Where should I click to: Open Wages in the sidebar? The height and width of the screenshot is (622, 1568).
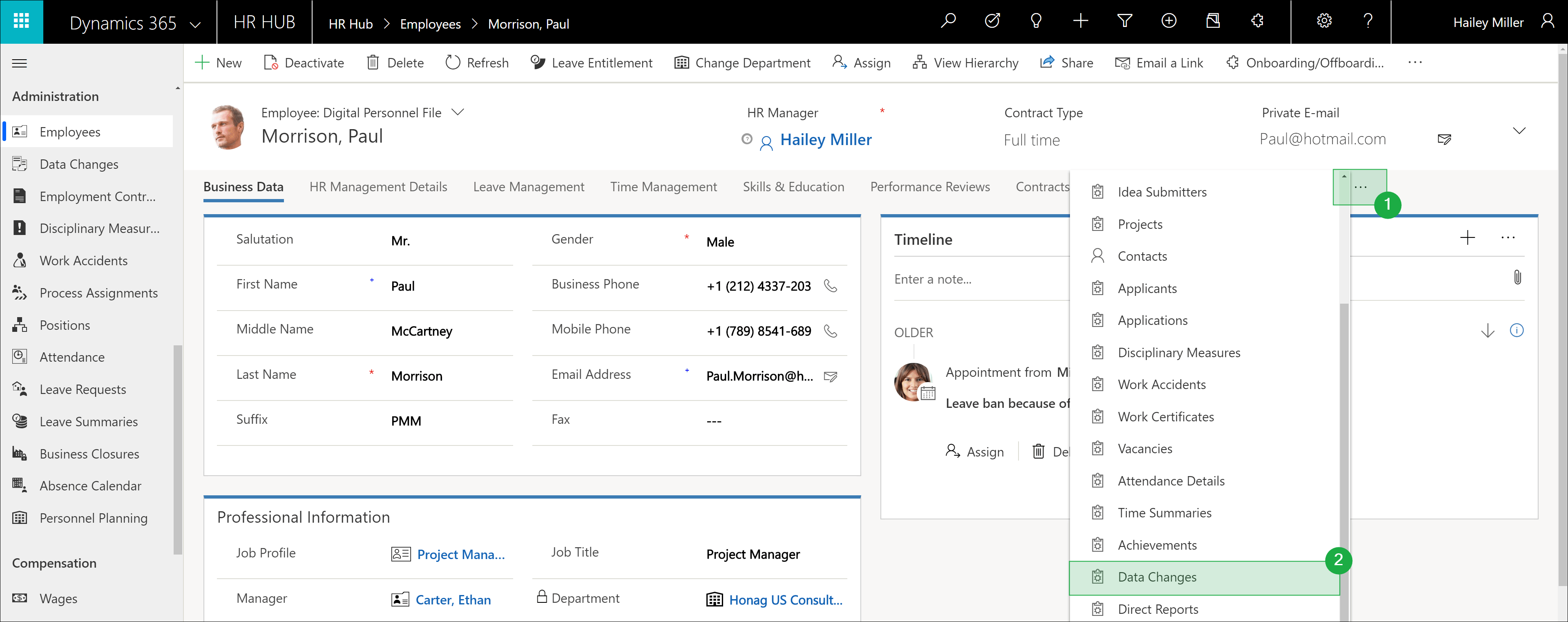click(x=87, y=598)
